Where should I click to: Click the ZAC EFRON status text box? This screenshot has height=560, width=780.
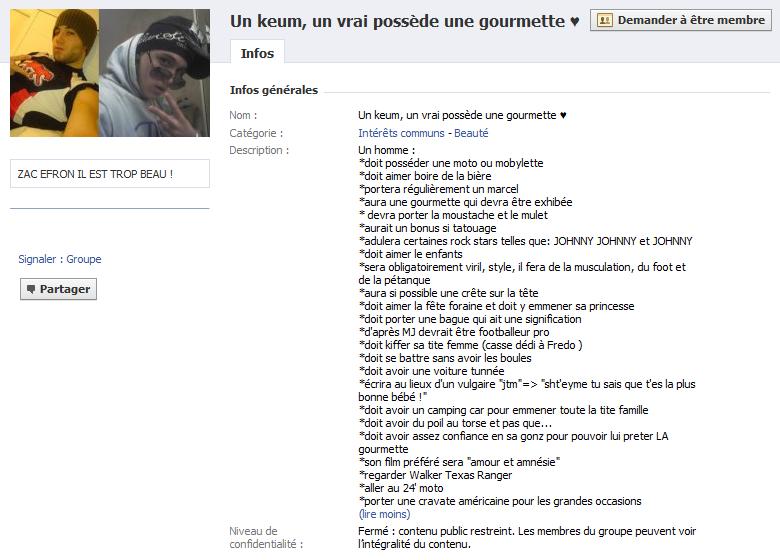point(110,174)
